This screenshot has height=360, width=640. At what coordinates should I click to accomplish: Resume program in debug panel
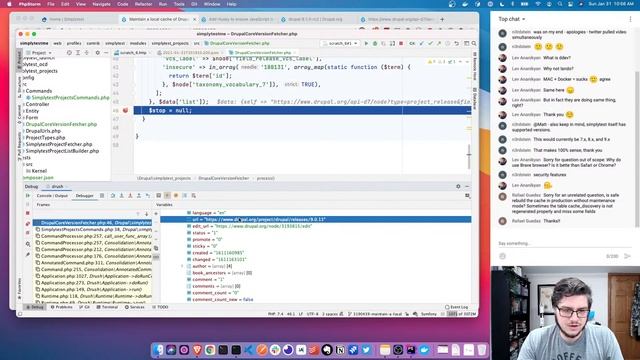pyautogui.click(x=28, y=196)
